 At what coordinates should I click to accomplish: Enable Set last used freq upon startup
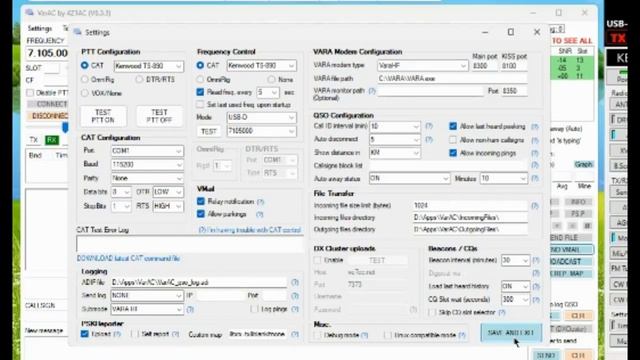pyautogui.click(x=200, y=105)
